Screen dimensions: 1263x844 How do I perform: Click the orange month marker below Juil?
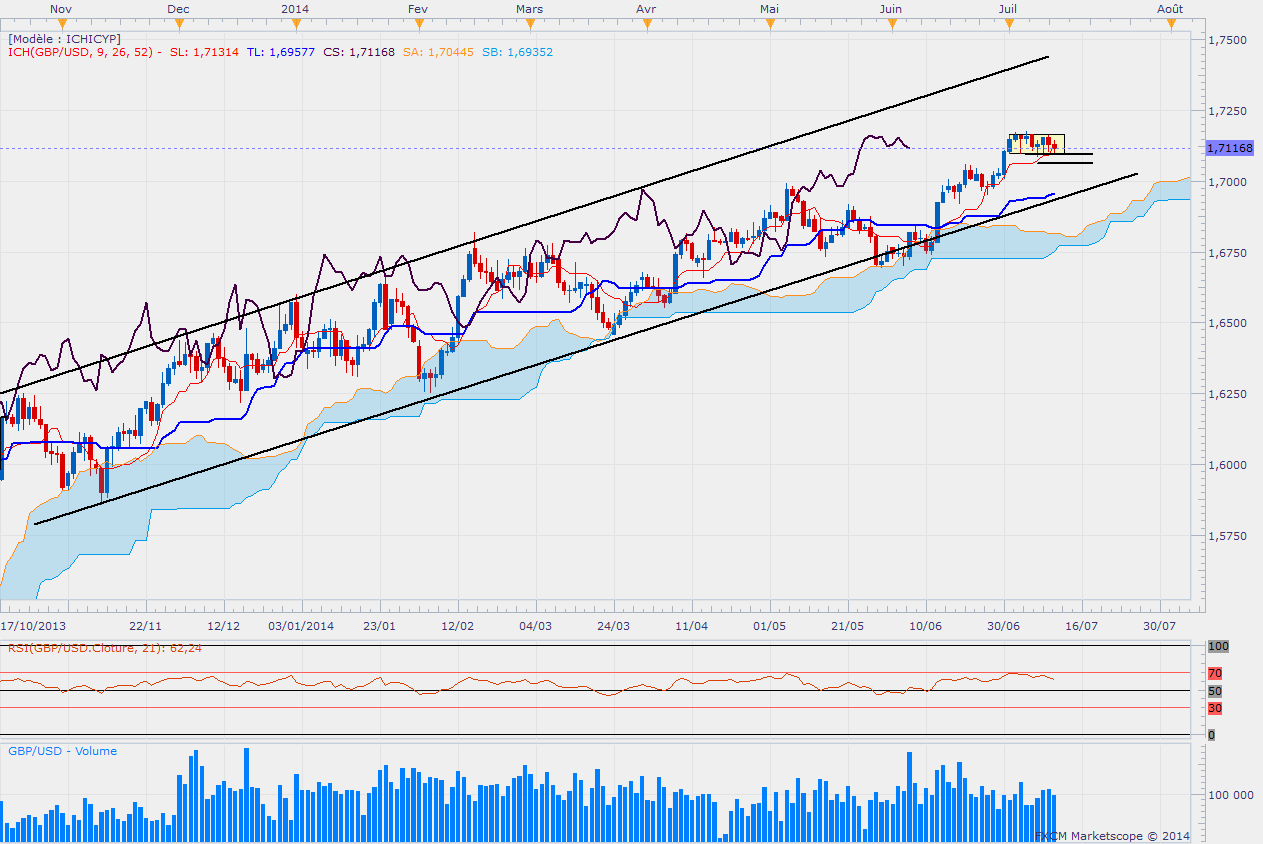click(1007, 21)
